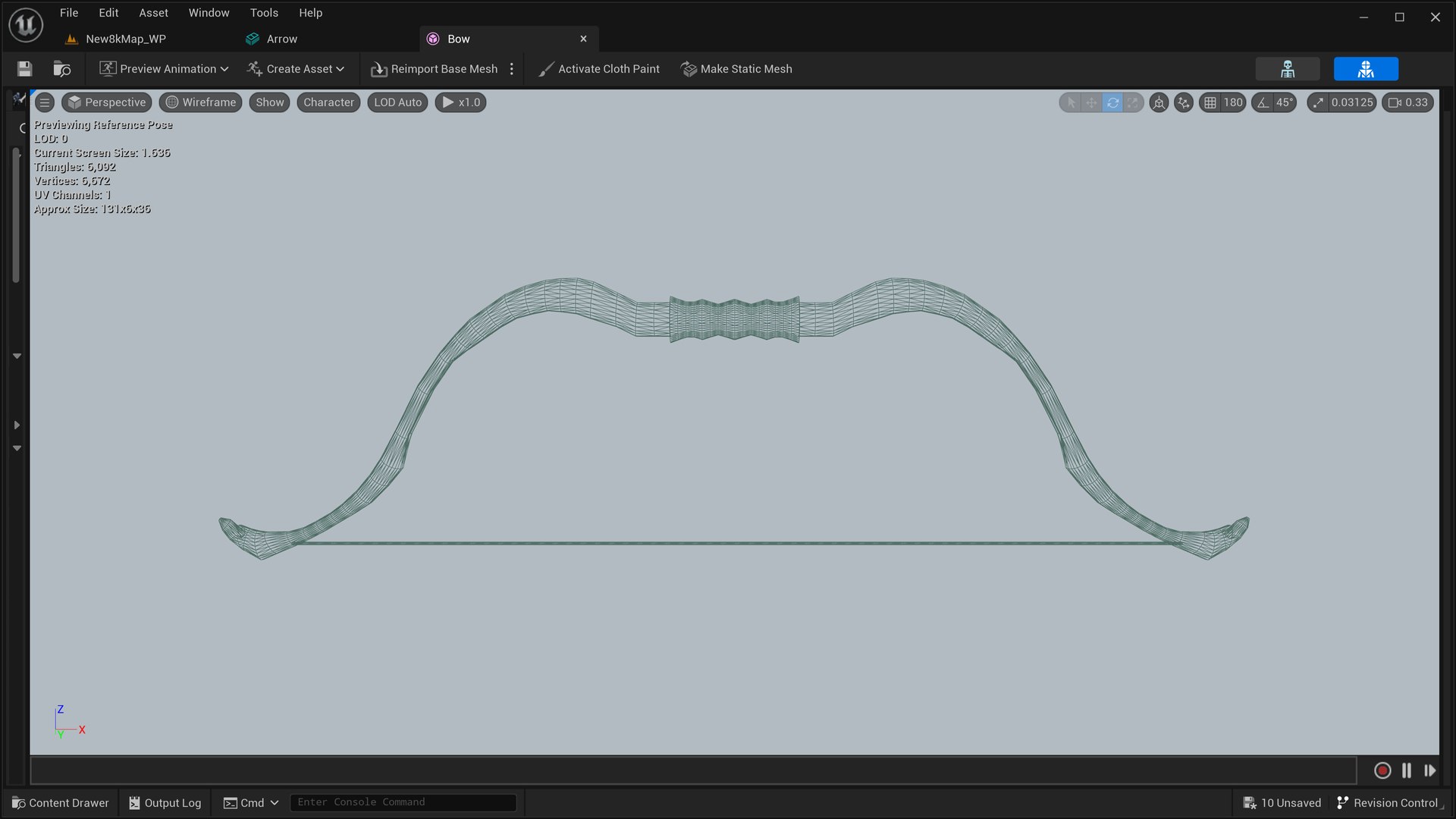The height and width of the screenshot is (819, 1456).
Task: Open the Preview Animation dropdown
Action: (x=164, y=69)
